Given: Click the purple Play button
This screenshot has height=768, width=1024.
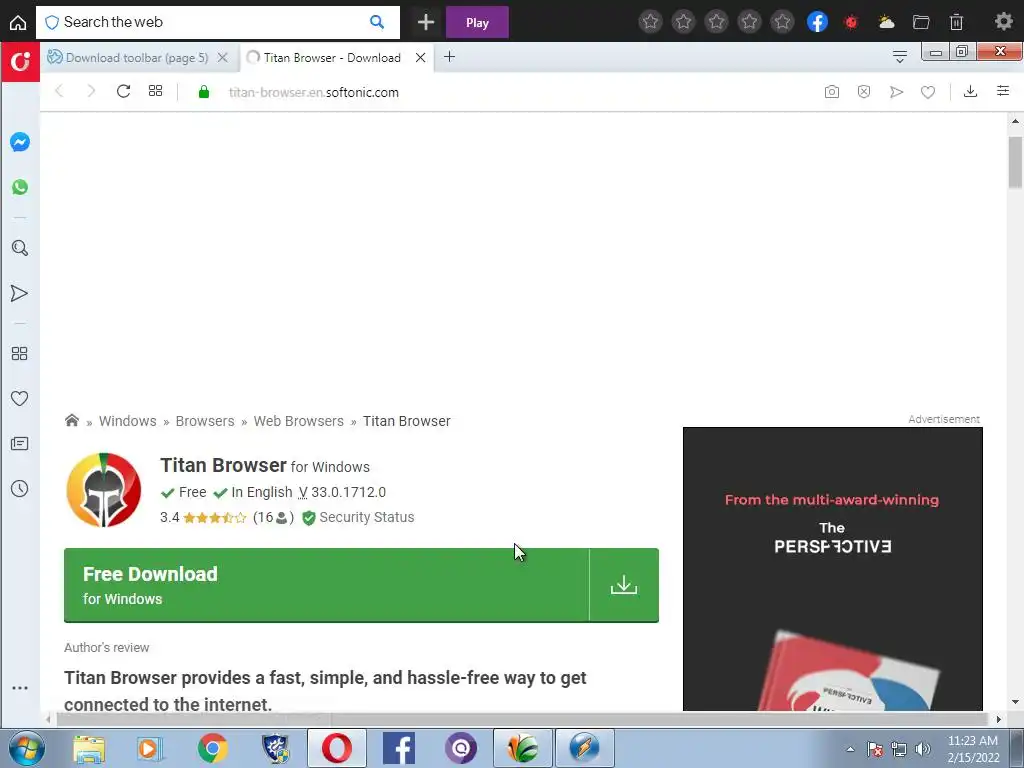Looking at the screenshot, I should (x=477, y=22).
